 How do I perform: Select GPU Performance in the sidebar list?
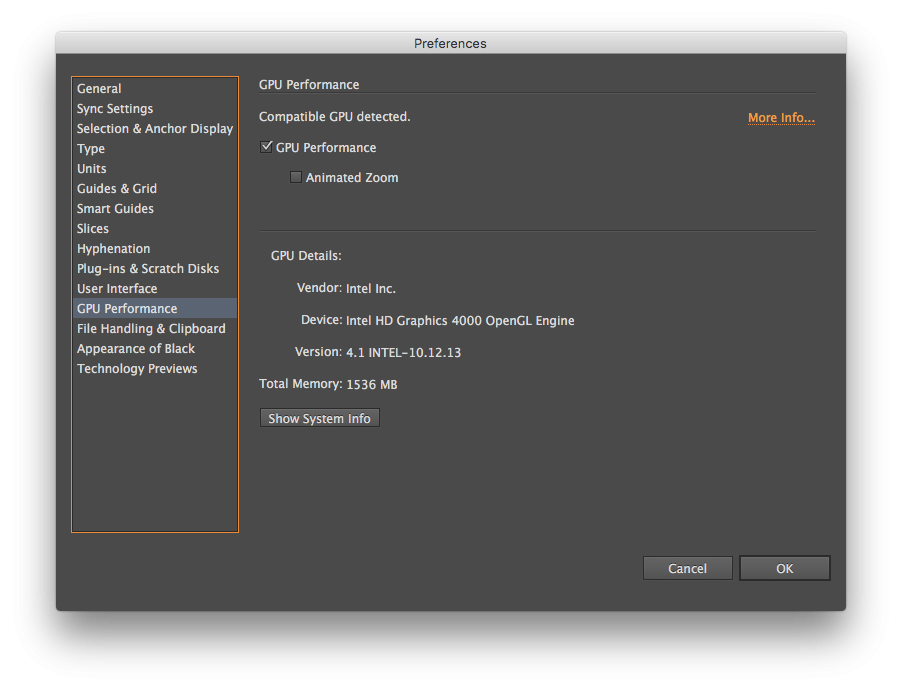click(155, 308)
